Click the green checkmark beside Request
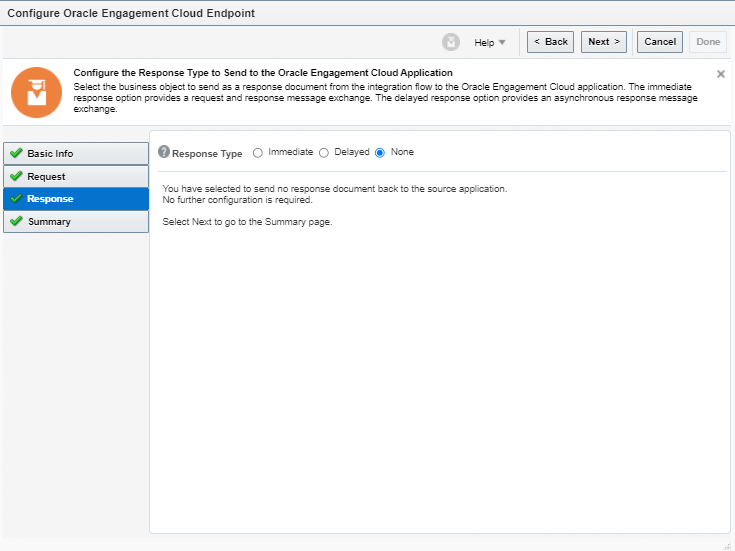The height and width of the screenshot is (551, 735). [x=16, y=177]
